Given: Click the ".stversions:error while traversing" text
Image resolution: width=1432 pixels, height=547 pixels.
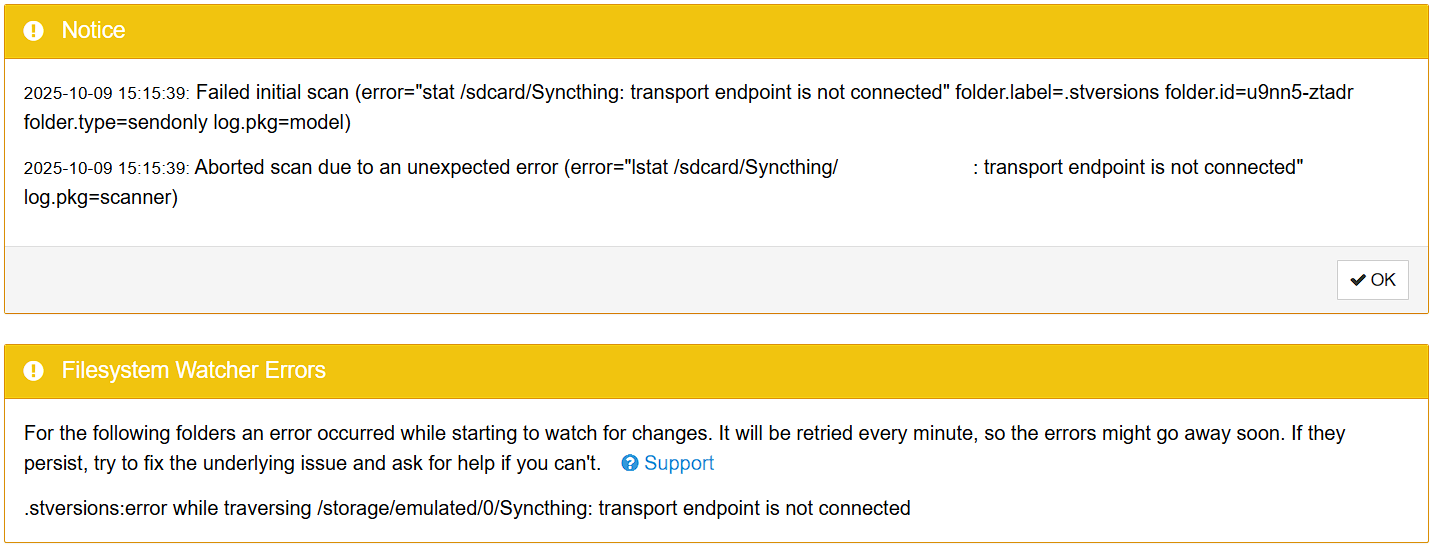Looking at the screenshot, I should 168,508.
